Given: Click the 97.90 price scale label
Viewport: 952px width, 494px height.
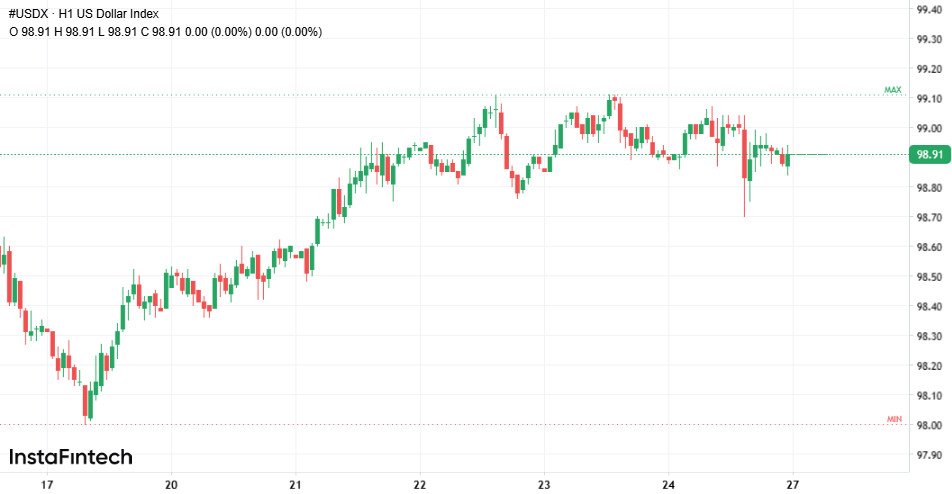Looking at the screenshot, I should (929, 456).
